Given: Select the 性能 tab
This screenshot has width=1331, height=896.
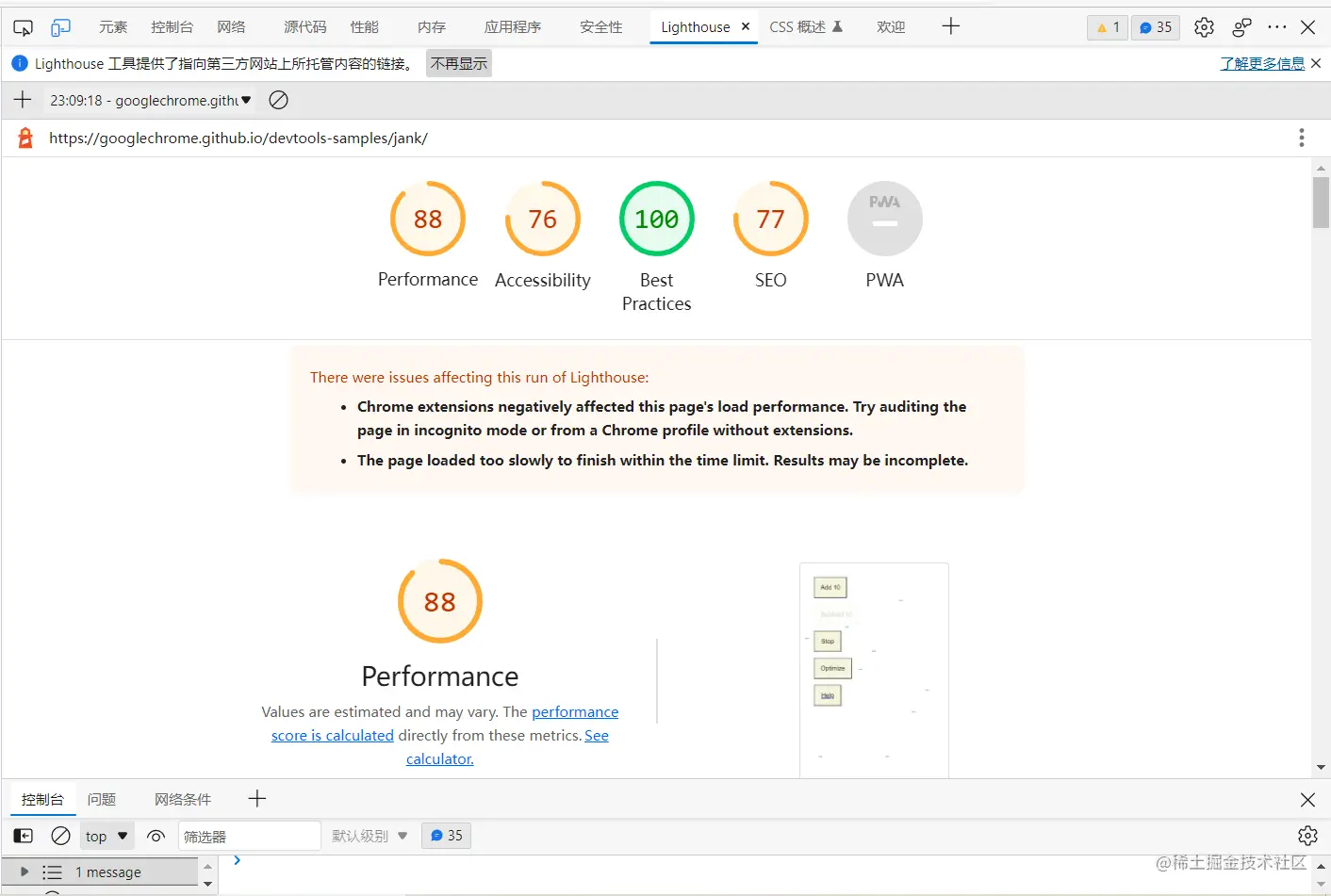Looking at the screenshot, I should click(x=365, y=27).
